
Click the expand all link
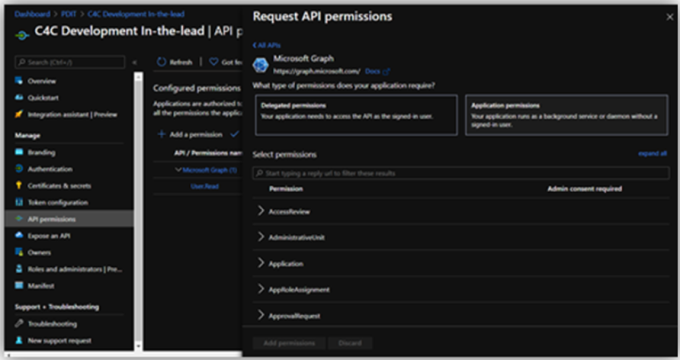[652, 154]
